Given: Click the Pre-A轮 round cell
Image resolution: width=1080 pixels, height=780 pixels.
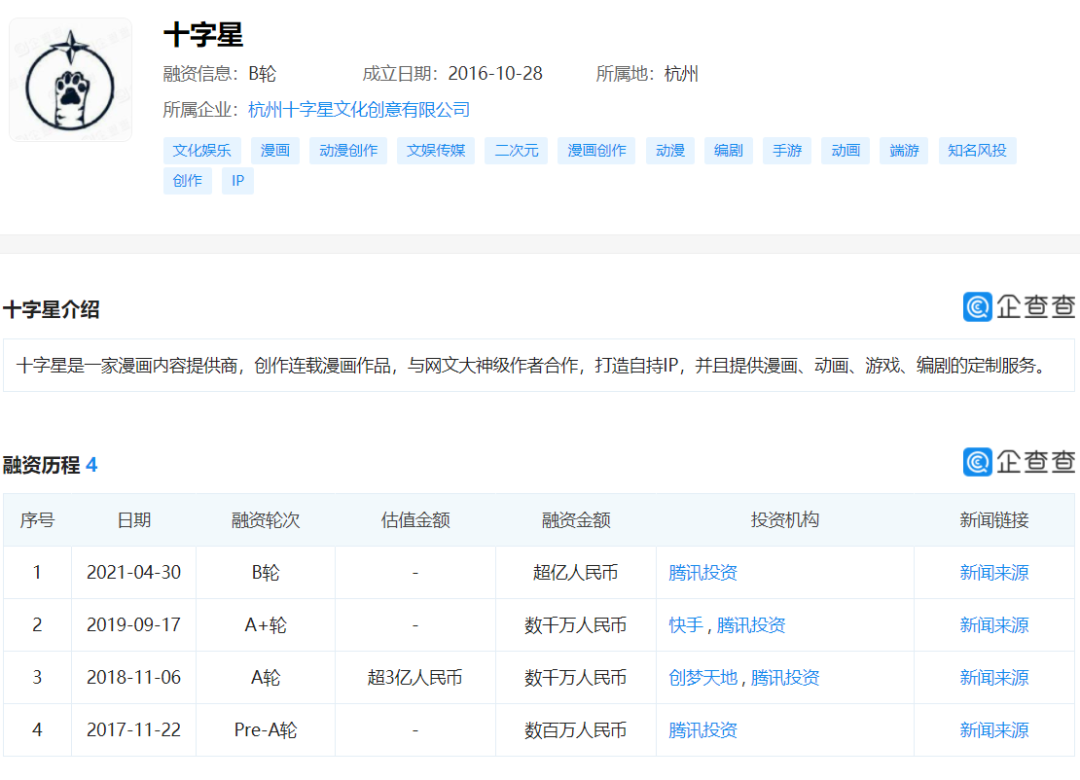Looking at the screenshot, I should (266, 730).
